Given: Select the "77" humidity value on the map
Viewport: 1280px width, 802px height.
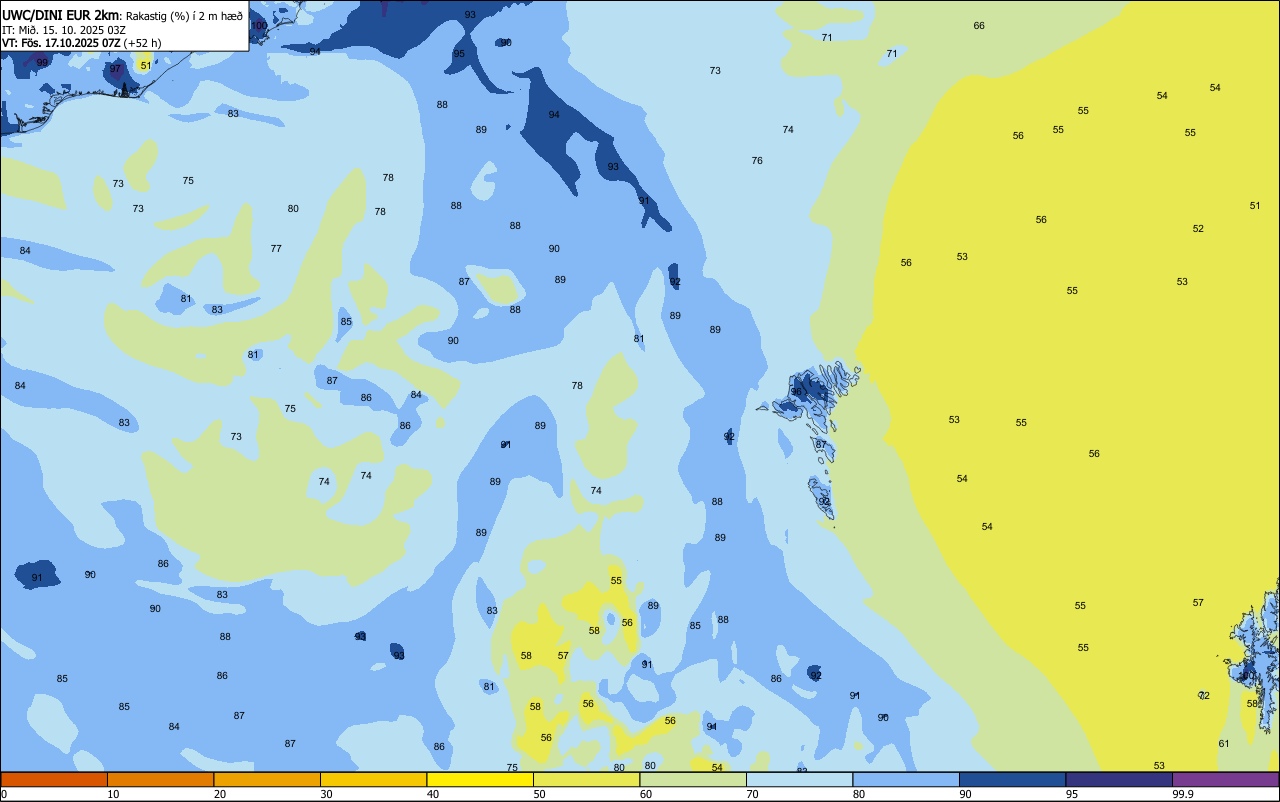Looking at the screenshot, I should 276,248.
